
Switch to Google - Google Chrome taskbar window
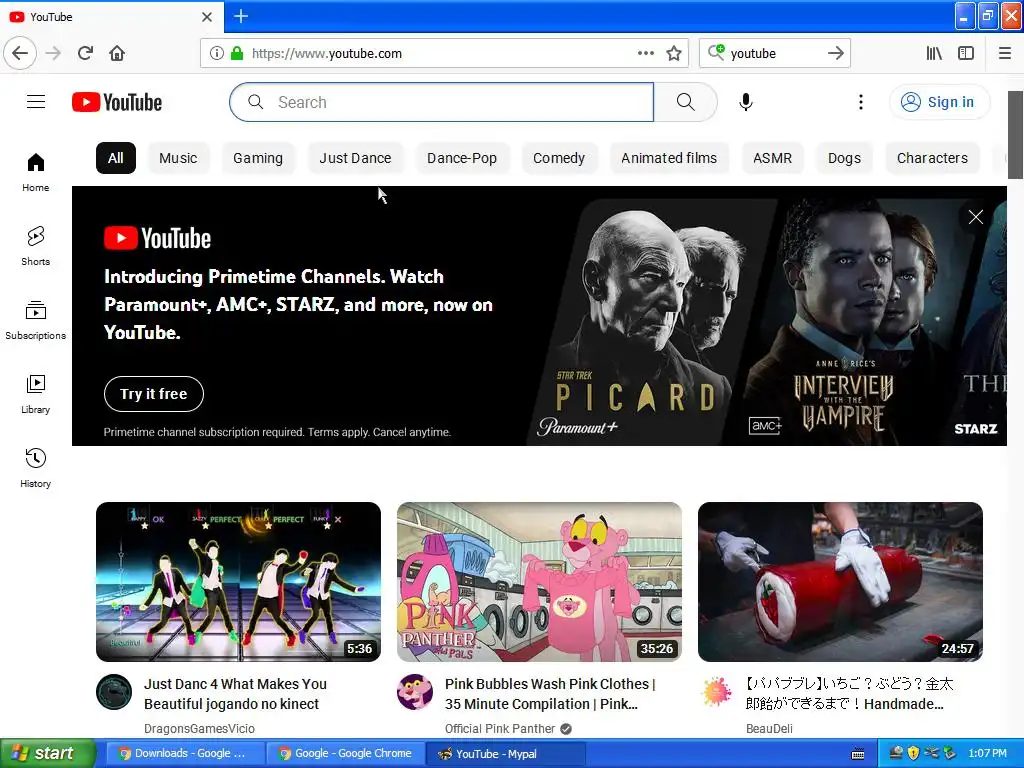[345, 753]
